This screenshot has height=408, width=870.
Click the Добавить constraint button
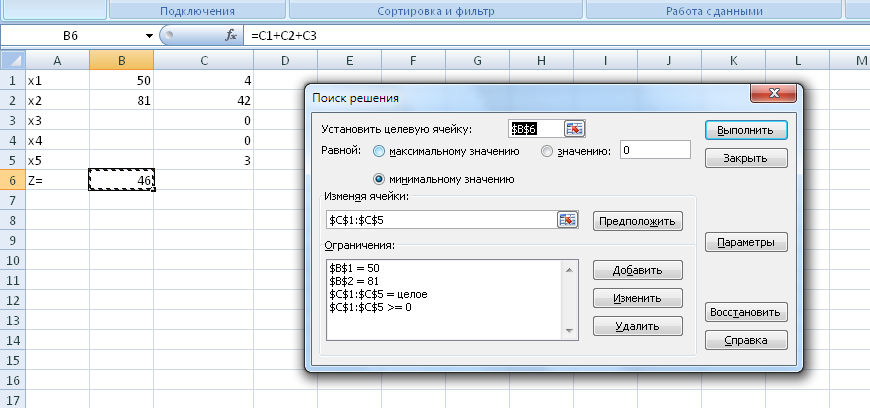638,270
